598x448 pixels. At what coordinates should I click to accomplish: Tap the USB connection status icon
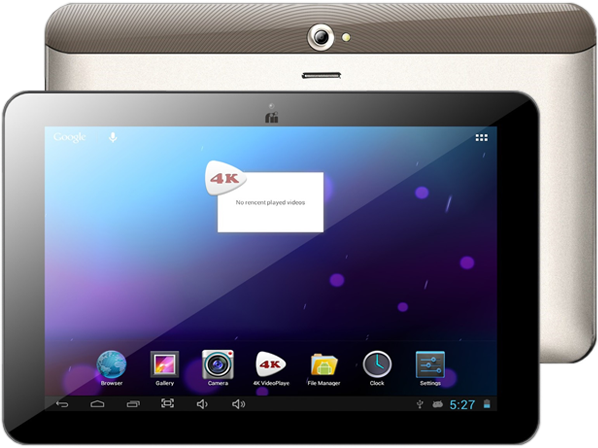[x=420, y=404]
